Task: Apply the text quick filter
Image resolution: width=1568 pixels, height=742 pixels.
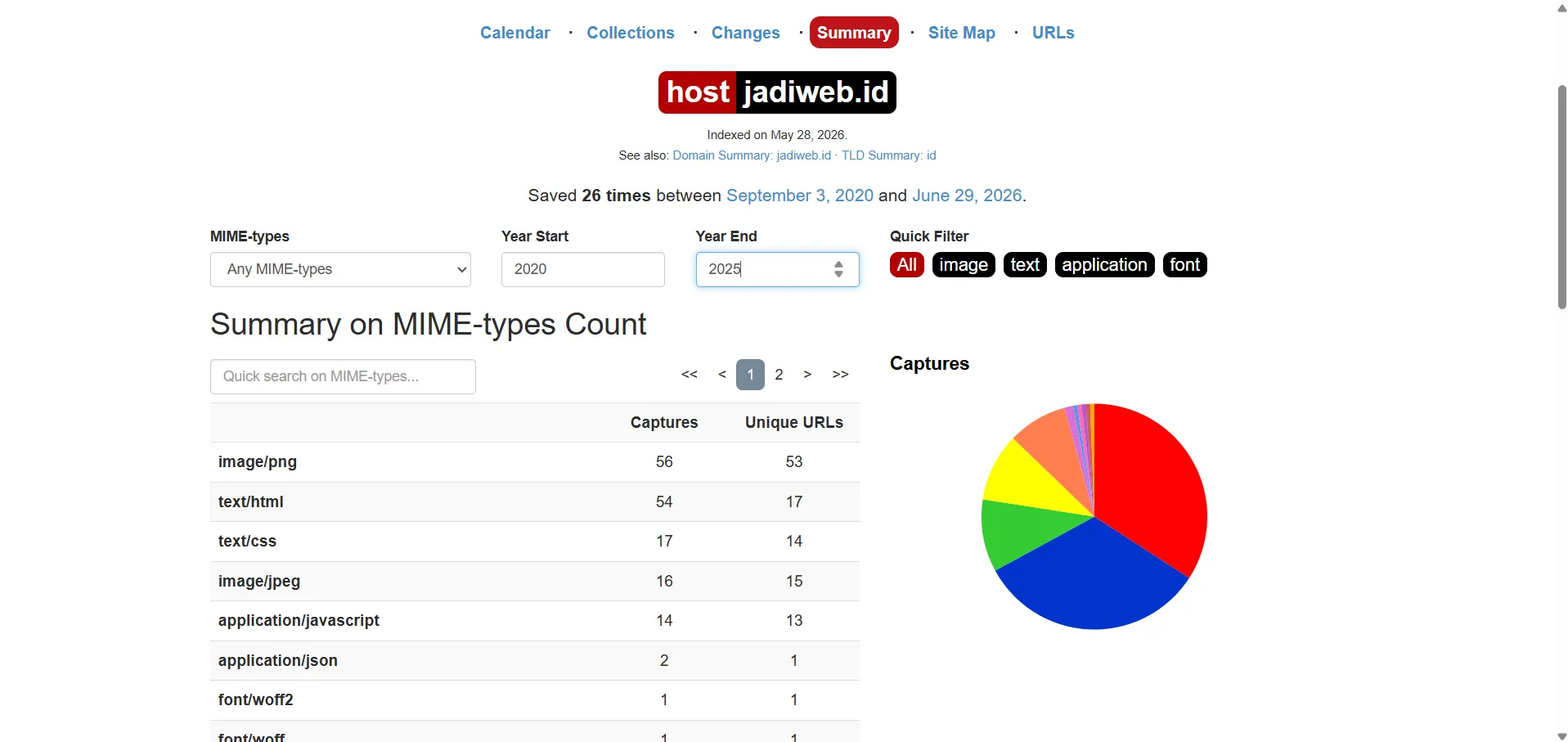Action: pyautogui.click(x=1025, y=265)
